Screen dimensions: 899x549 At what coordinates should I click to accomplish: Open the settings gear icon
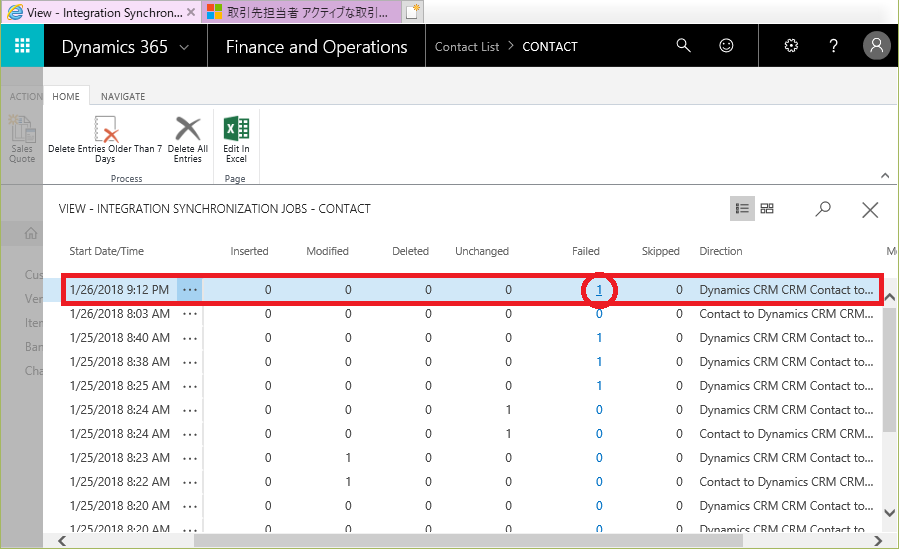point(791,45)
